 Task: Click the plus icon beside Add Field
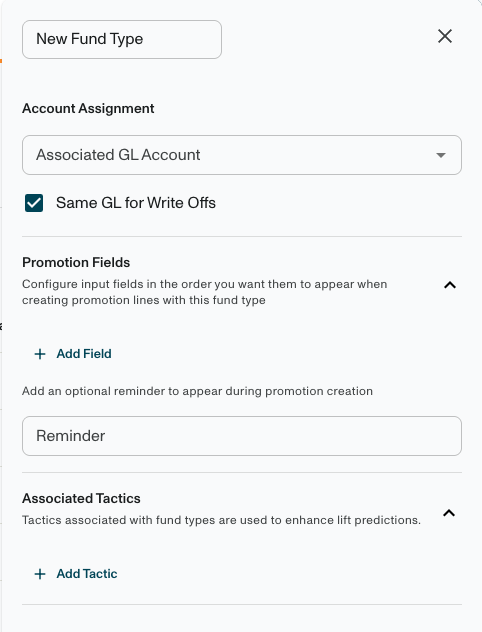[x=40, y=354]
